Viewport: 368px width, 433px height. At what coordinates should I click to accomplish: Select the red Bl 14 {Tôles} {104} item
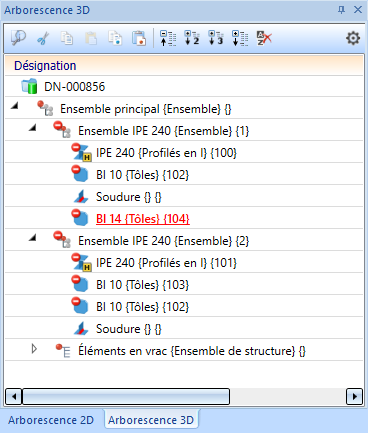[x=143, y=219]
